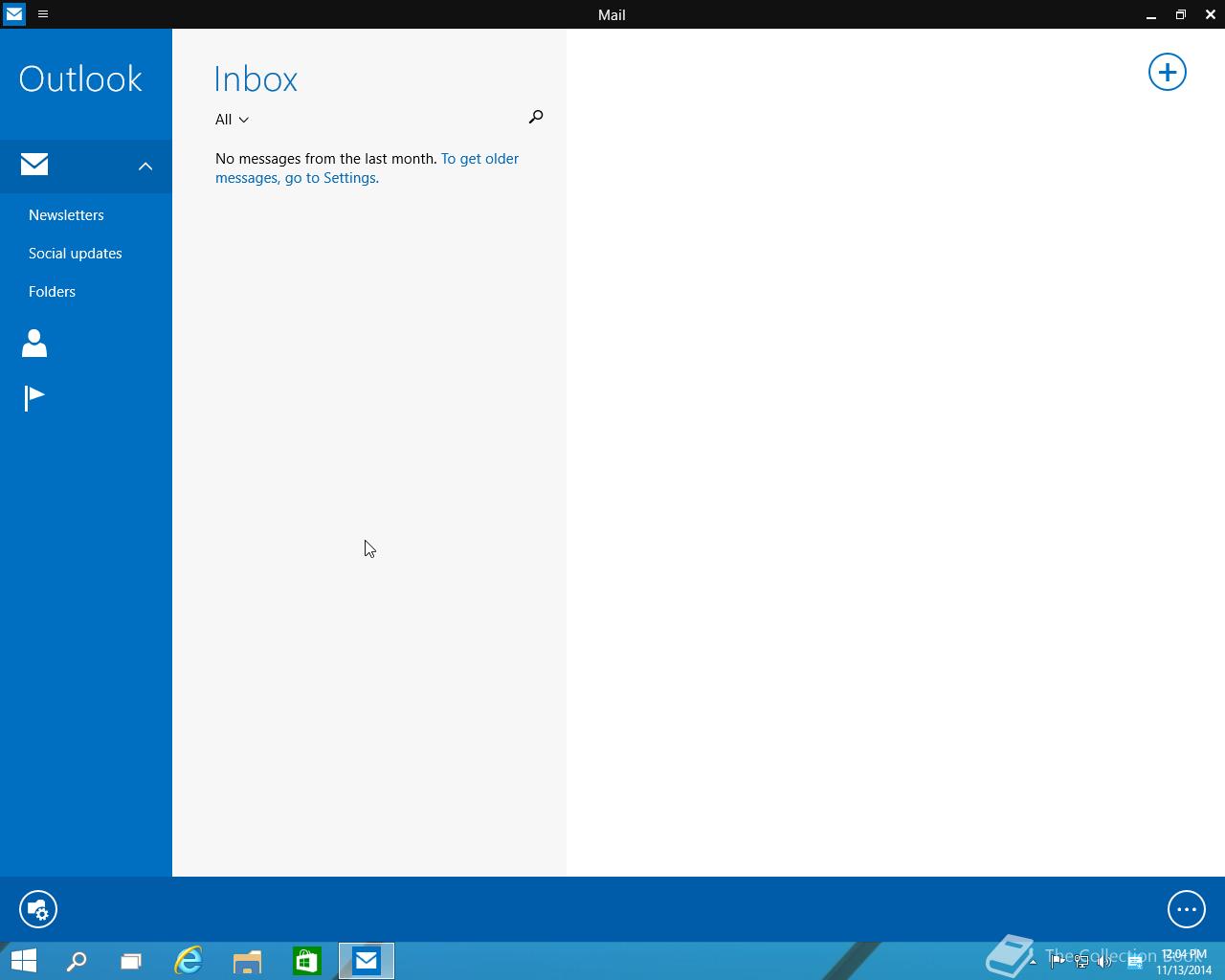1225x980 pixels.
Task: Open the inbox search magnifier
Action: click(536, 117)
